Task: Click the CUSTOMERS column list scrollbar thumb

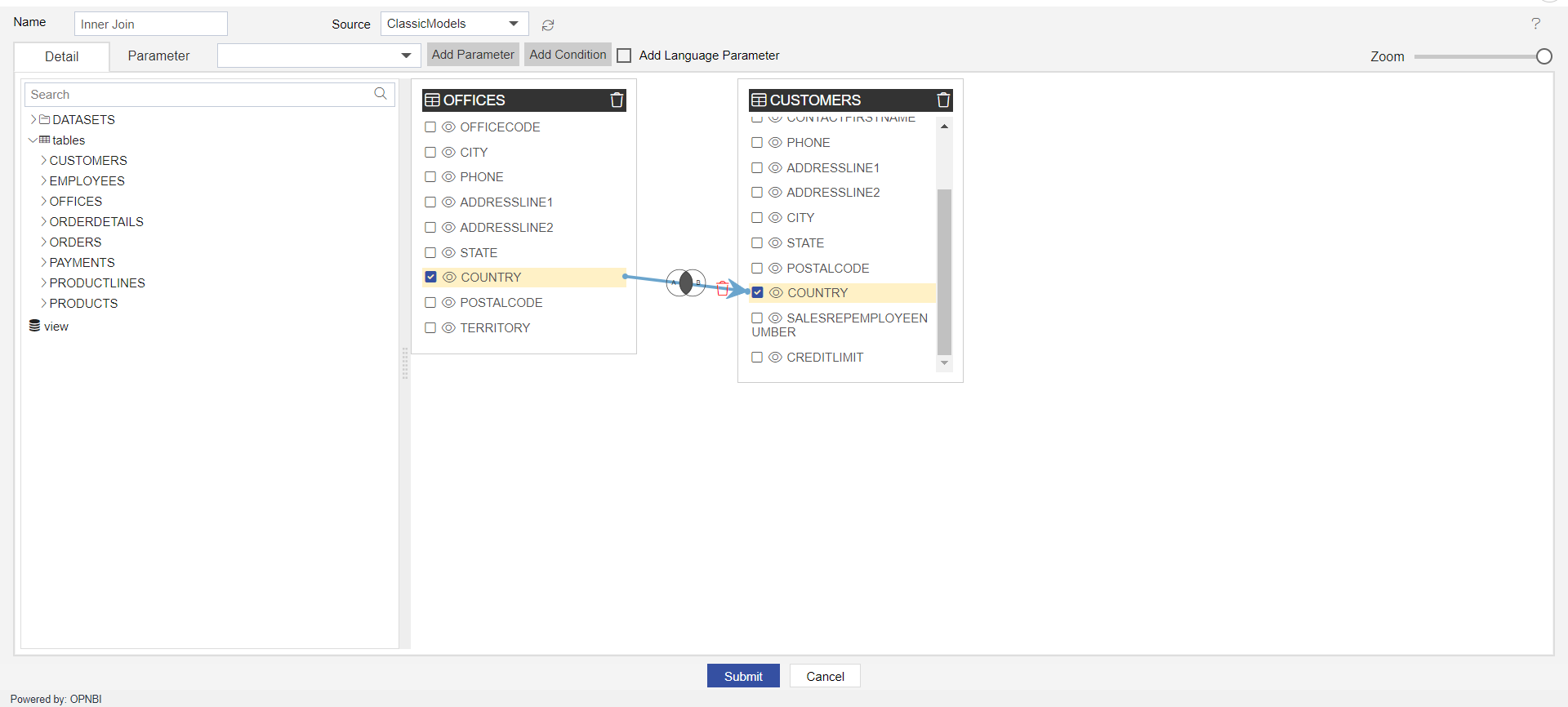Action: [944, 272]
